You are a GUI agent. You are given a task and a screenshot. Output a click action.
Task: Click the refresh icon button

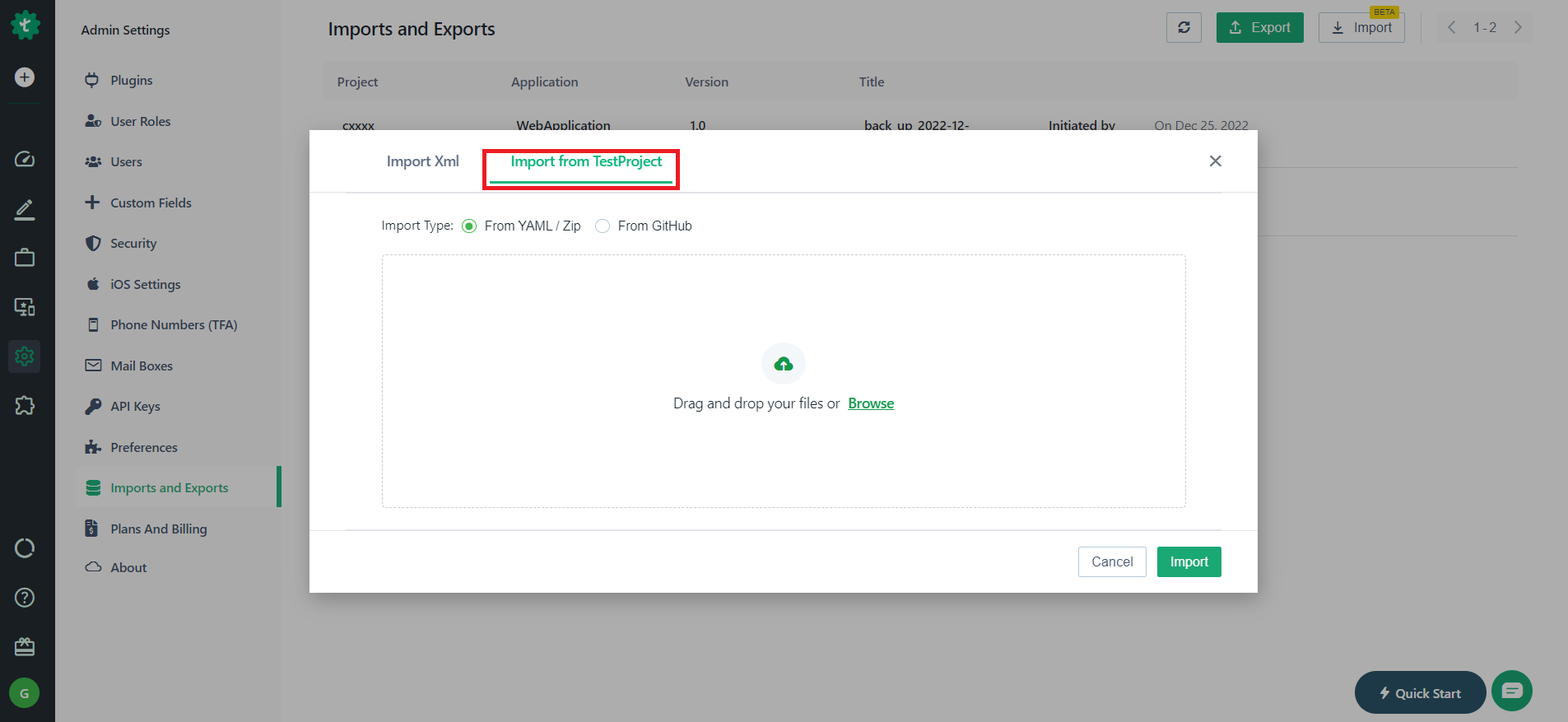pyautogui.click(x=1184, y=27)
